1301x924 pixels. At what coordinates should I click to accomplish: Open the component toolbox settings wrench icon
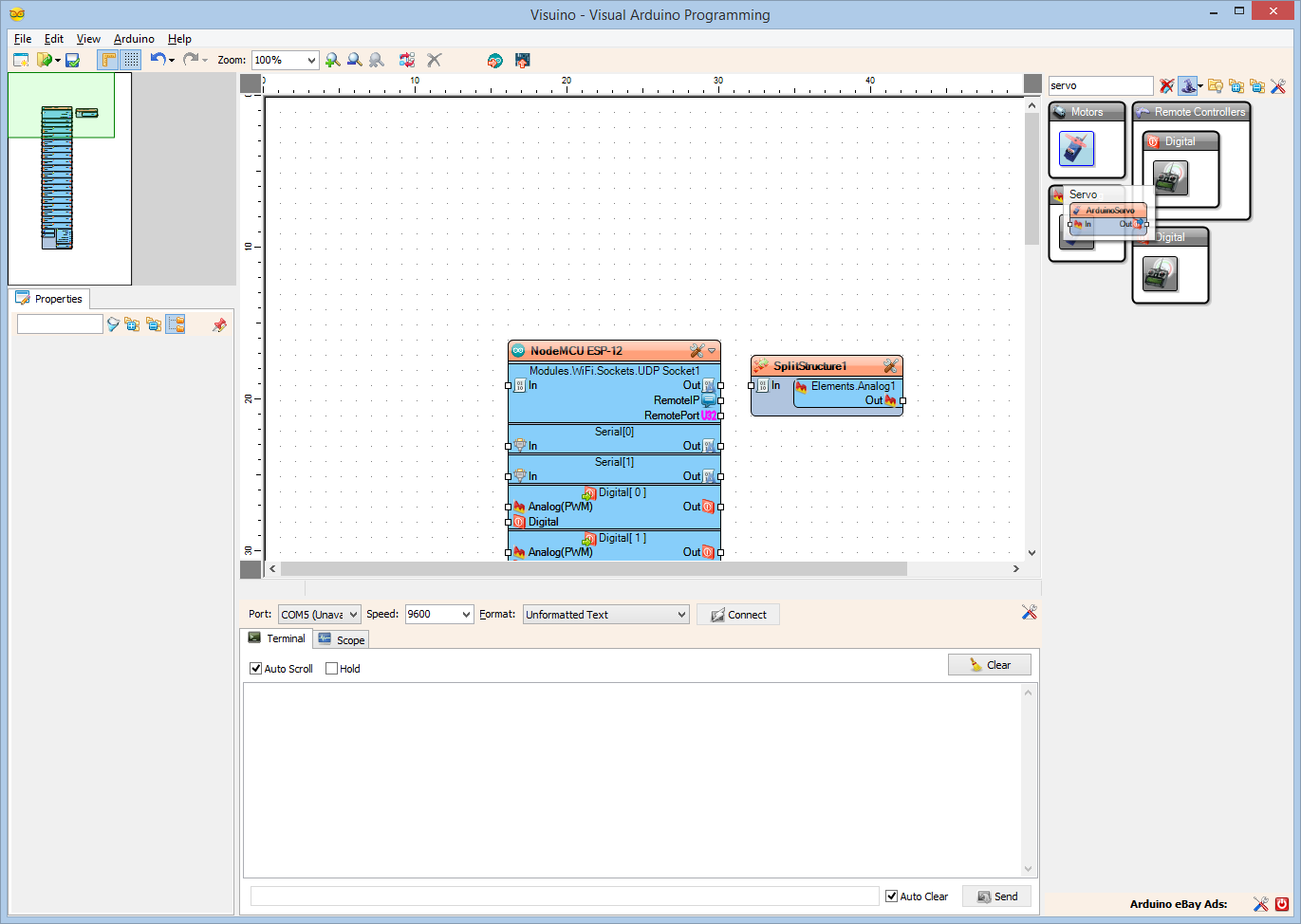(1278, 85)
